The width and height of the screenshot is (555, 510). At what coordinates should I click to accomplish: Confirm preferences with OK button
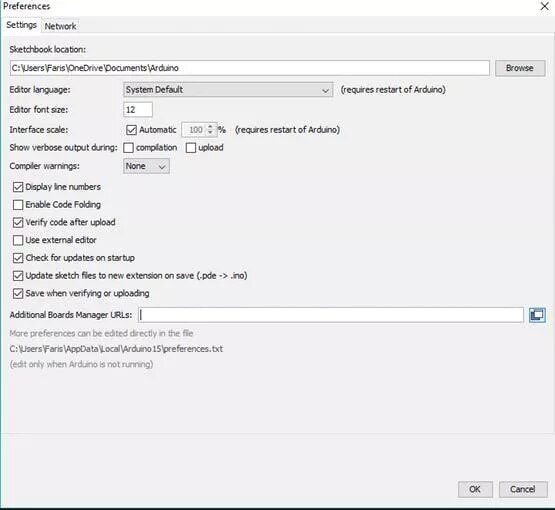coord(475,489)
